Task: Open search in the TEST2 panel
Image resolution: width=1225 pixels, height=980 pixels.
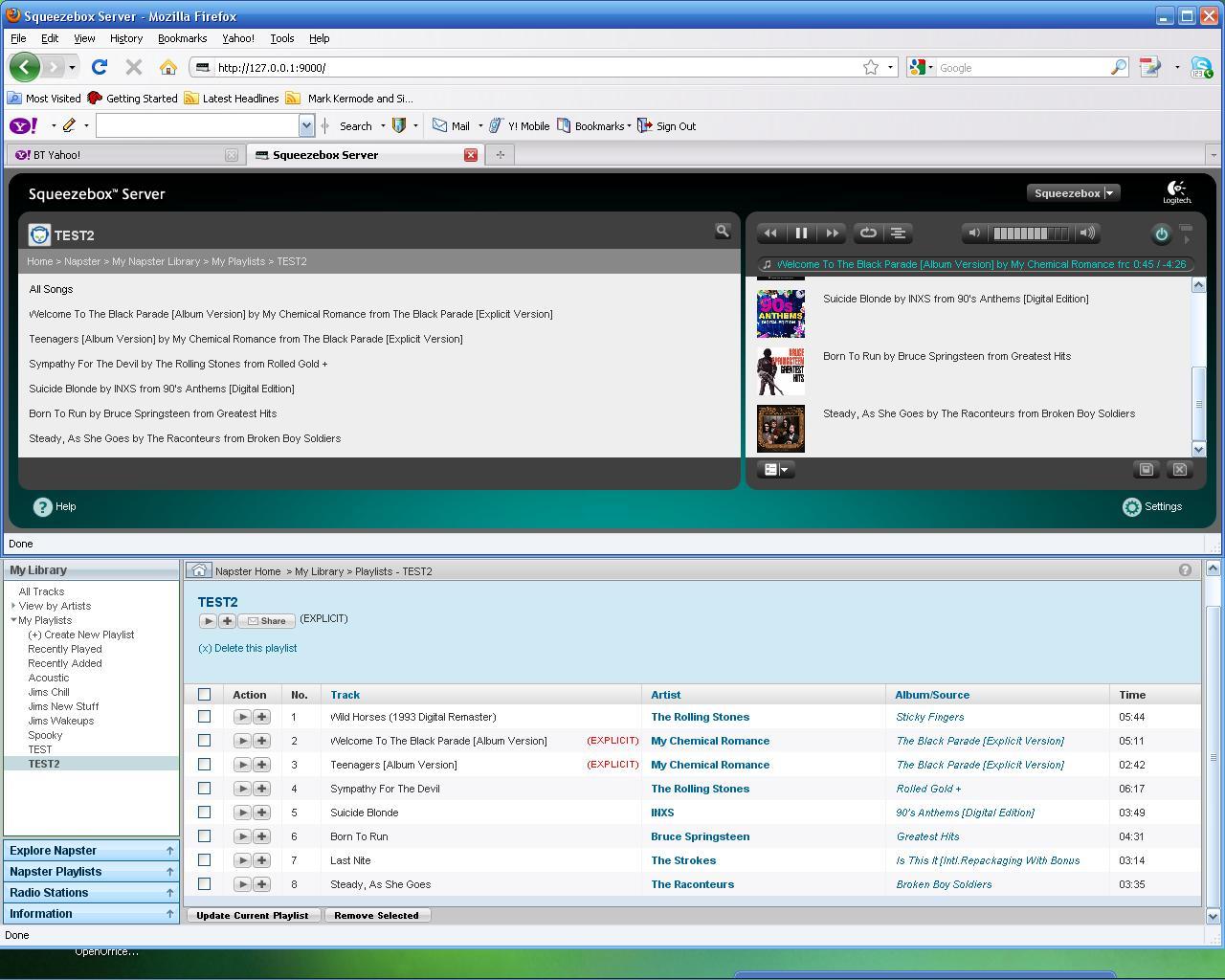Action: (723, 231)
